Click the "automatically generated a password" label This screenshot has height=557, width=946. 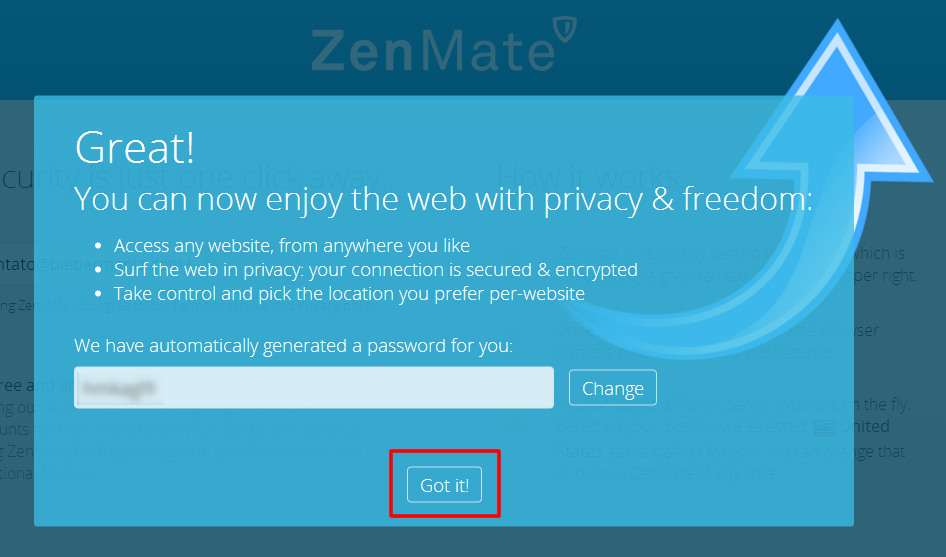click(293, 346)
